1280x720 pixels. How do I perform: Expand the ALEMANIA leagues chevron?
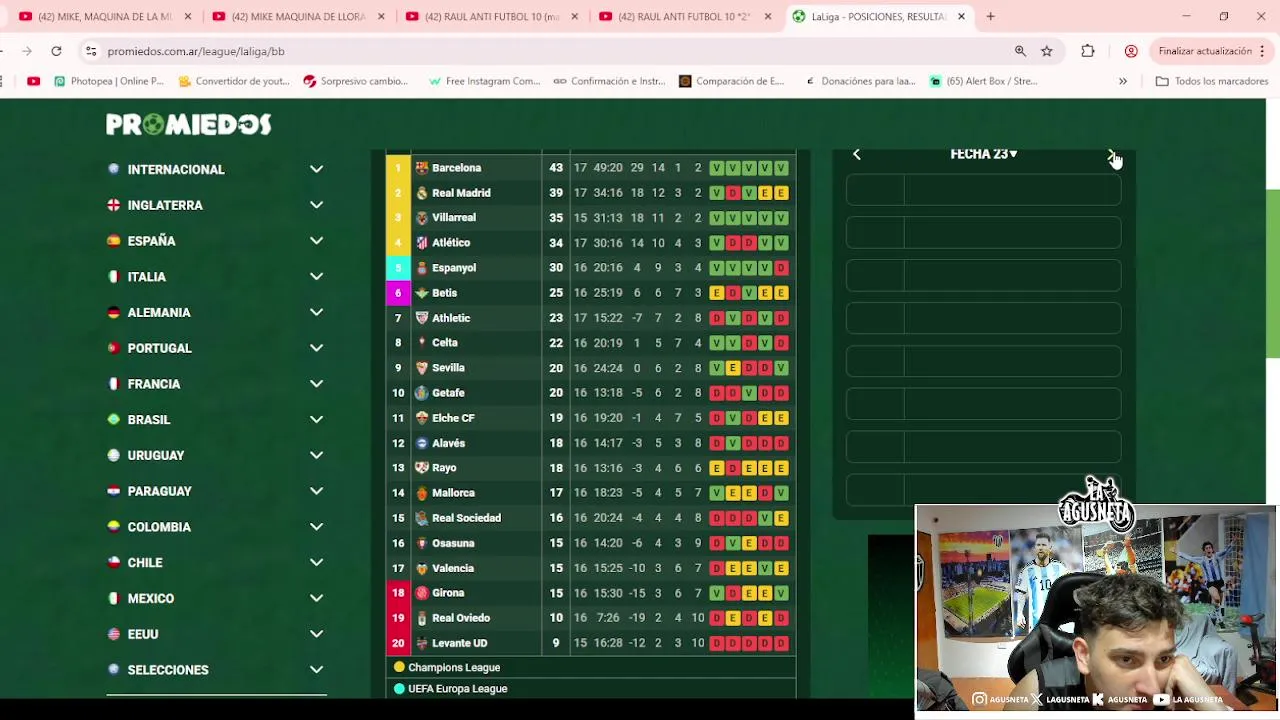(x=316, y=312)
